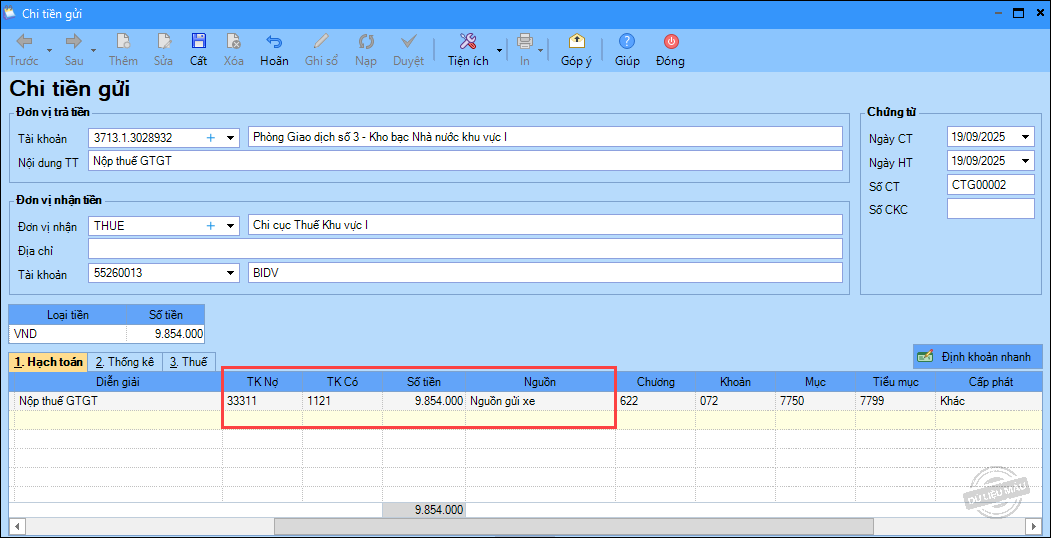This screenshot has width=1051, height=538.
Task: Click the Định khoản nhanh button
Action: tap(978, 356)
